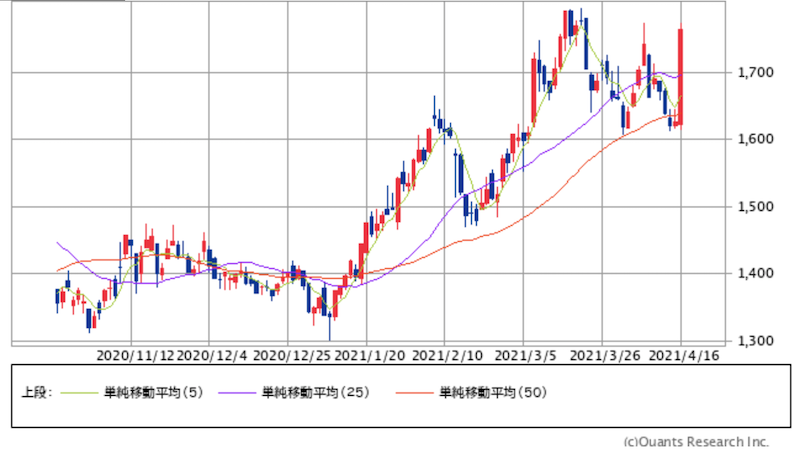Click the 2021/3/5 date label
Screen dimensions: 800x457
point(526,356)
